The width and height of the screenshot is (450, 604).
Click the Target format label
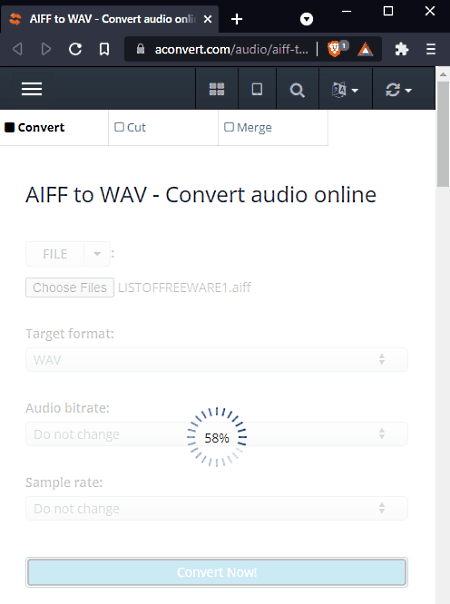[70, 334]
